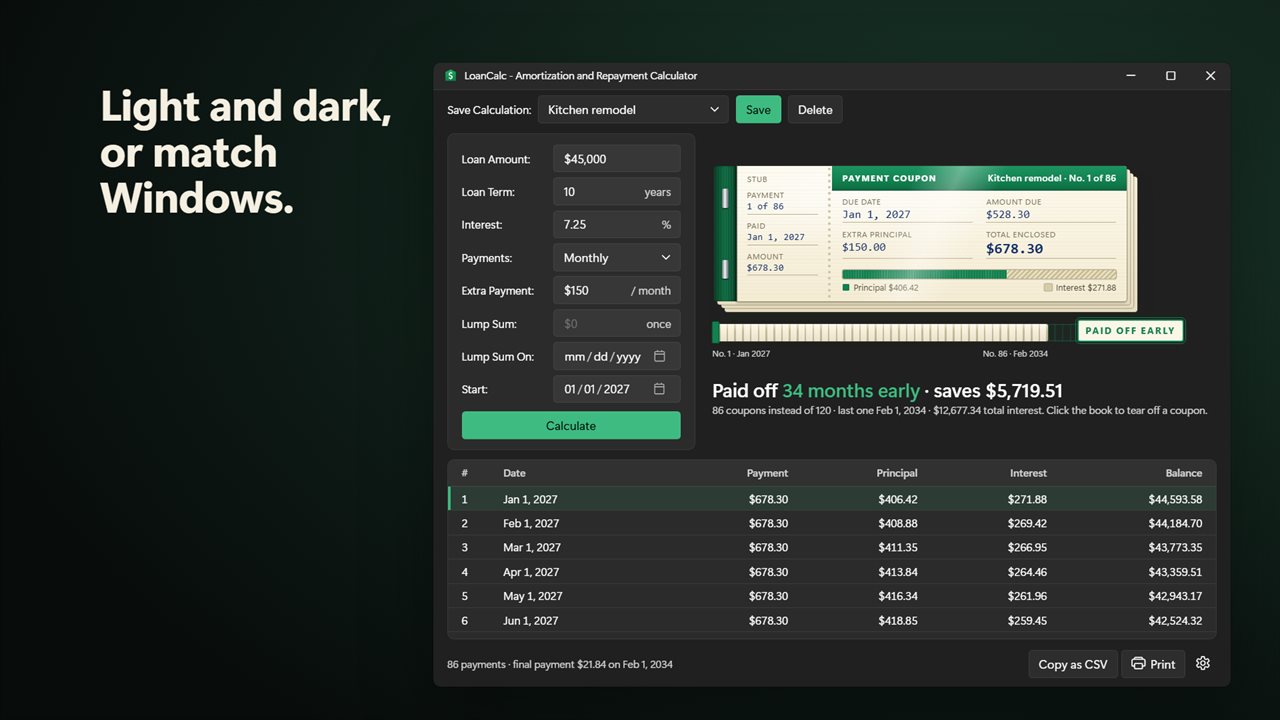The width and height of the screenshot is (1280, 720).
Task: Close the LoanCalc window
Action: tap(1210, 76)
